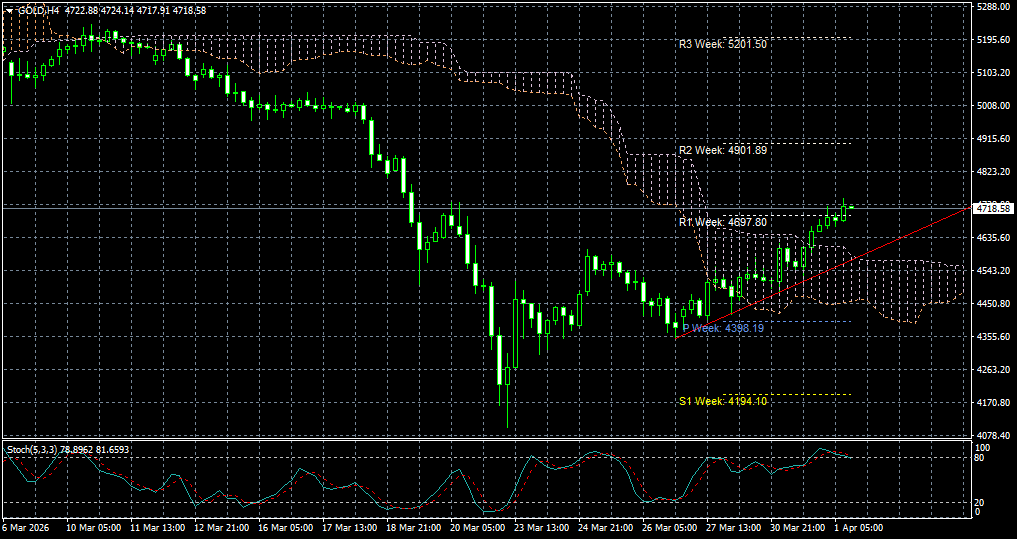This screenshot has height=539, width=1017.
Task: Click the 20 Mar 05:00 time label
Action: coord(479,529)
